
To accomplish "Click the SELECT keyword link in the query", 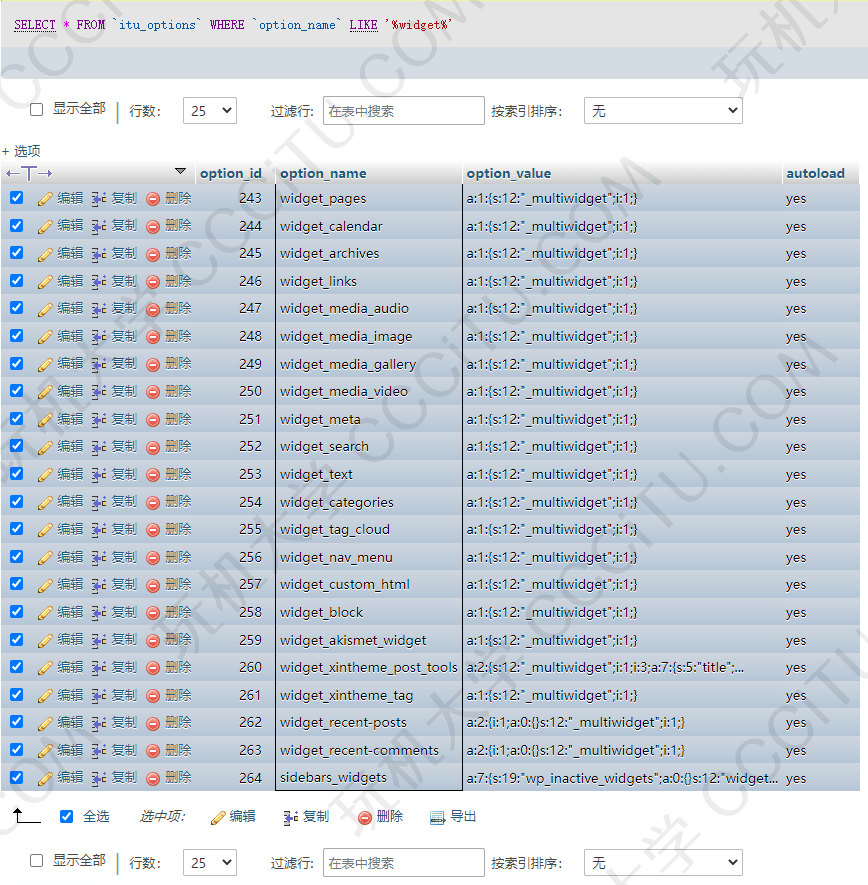I will (x=35, y=25).
